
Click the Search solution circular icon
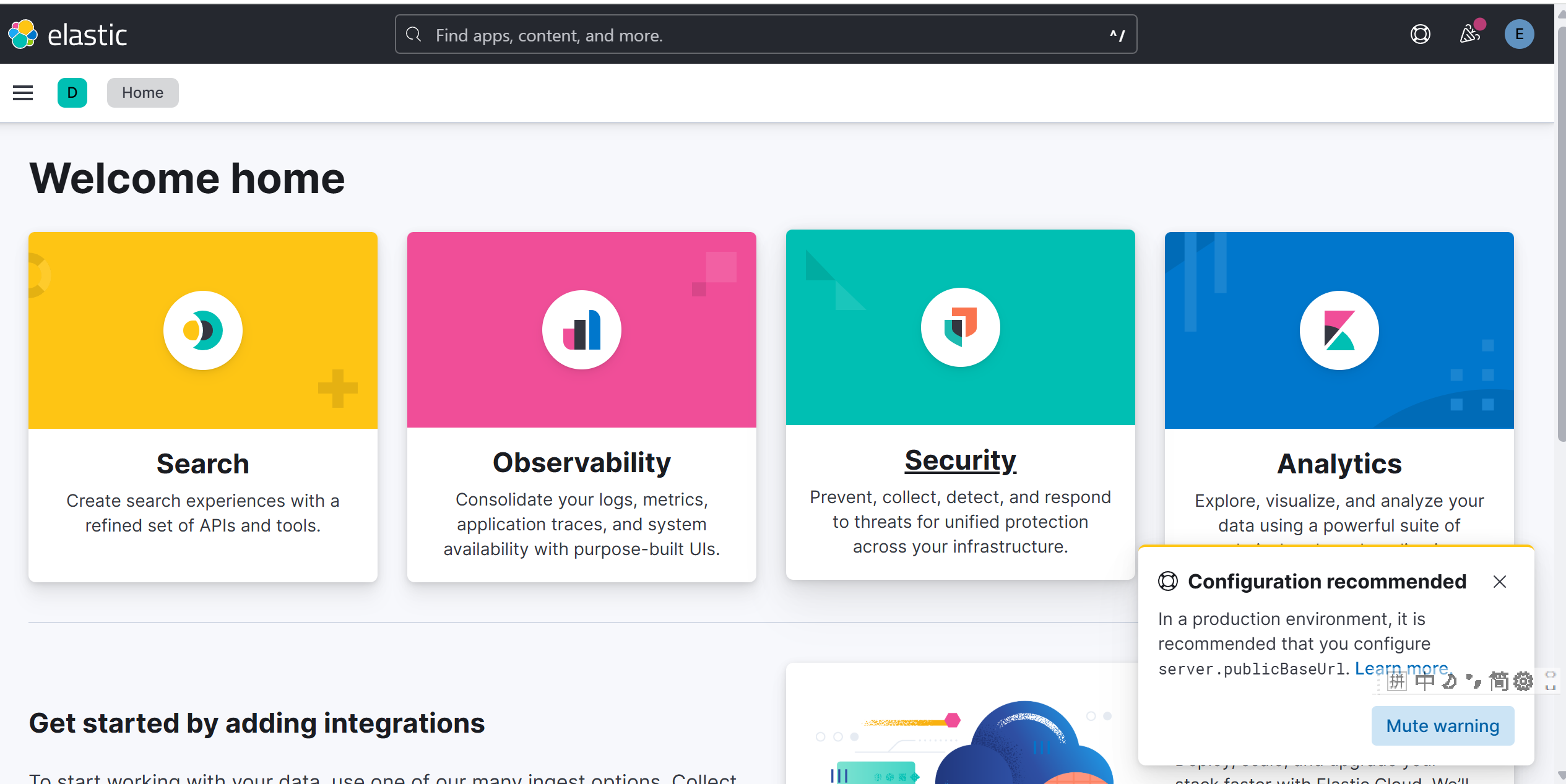(x=203, y=330)
